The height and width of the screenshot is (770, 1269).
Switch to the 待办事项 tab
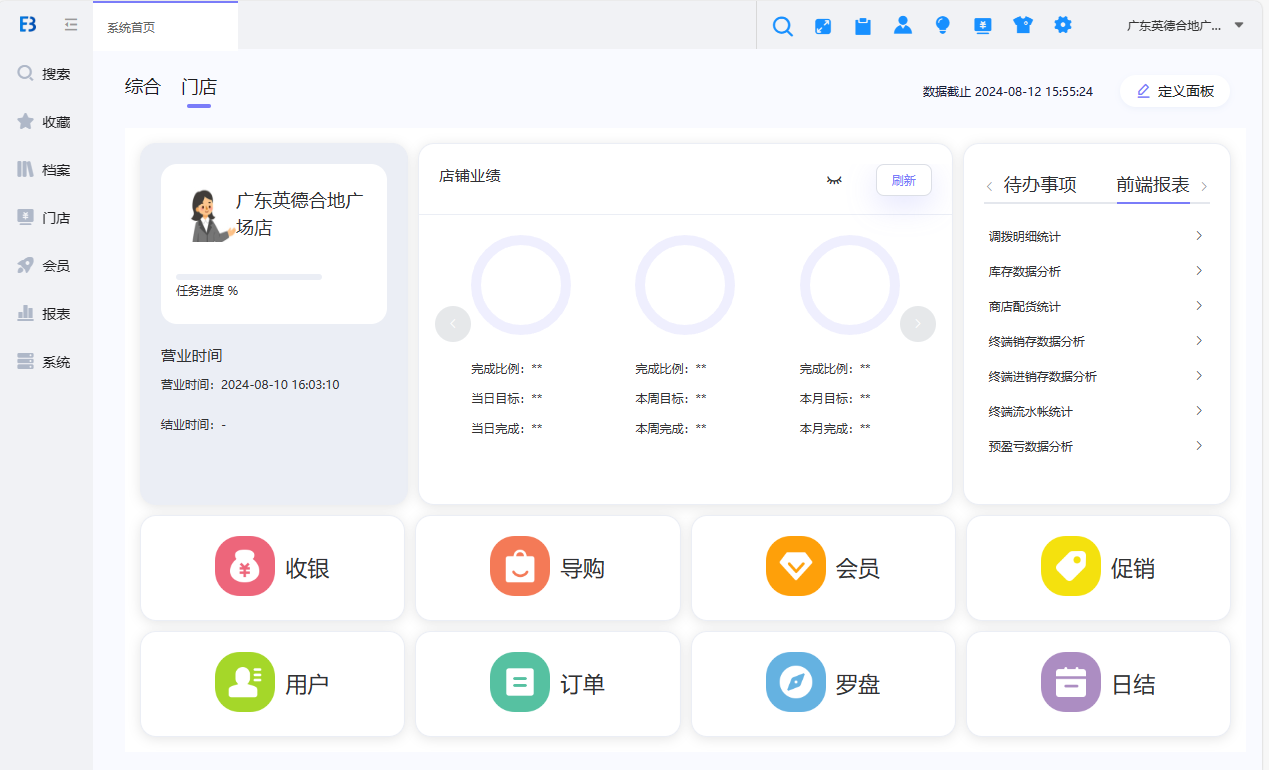[1039, 185]
